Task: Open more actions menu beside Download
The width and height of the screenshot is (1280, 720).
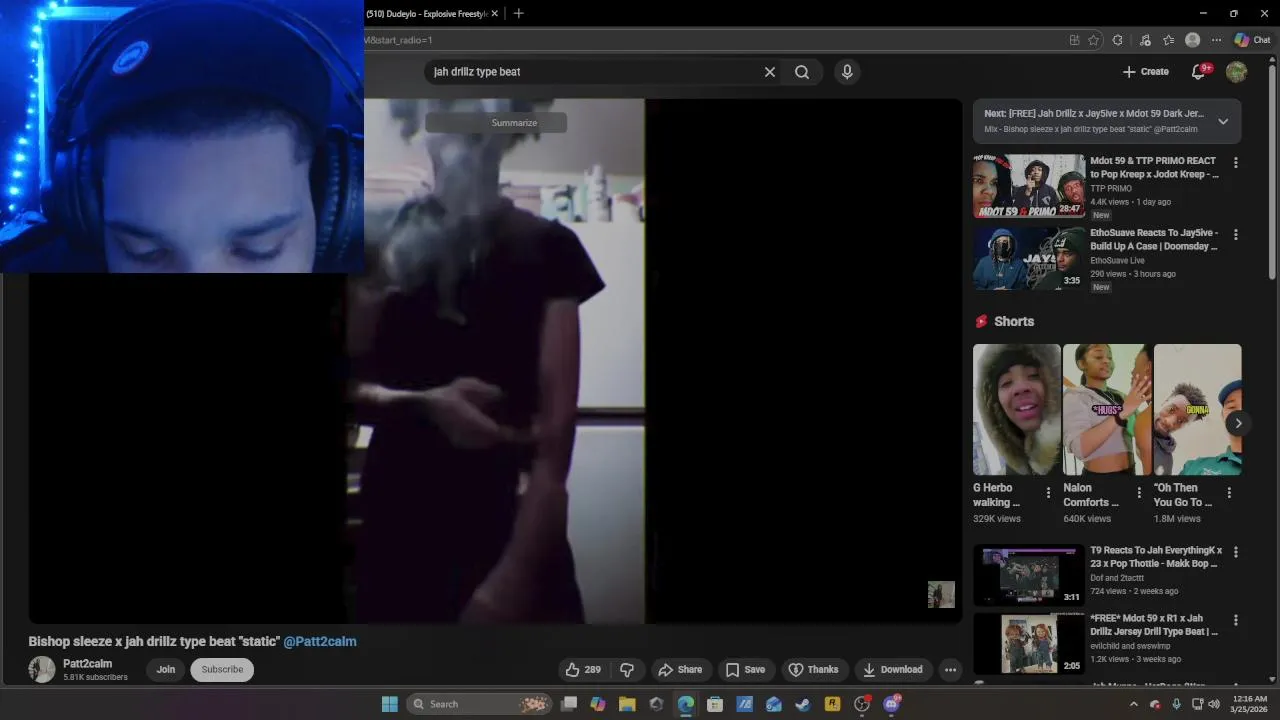Action: pyautogui.click(x=951, y=670)
